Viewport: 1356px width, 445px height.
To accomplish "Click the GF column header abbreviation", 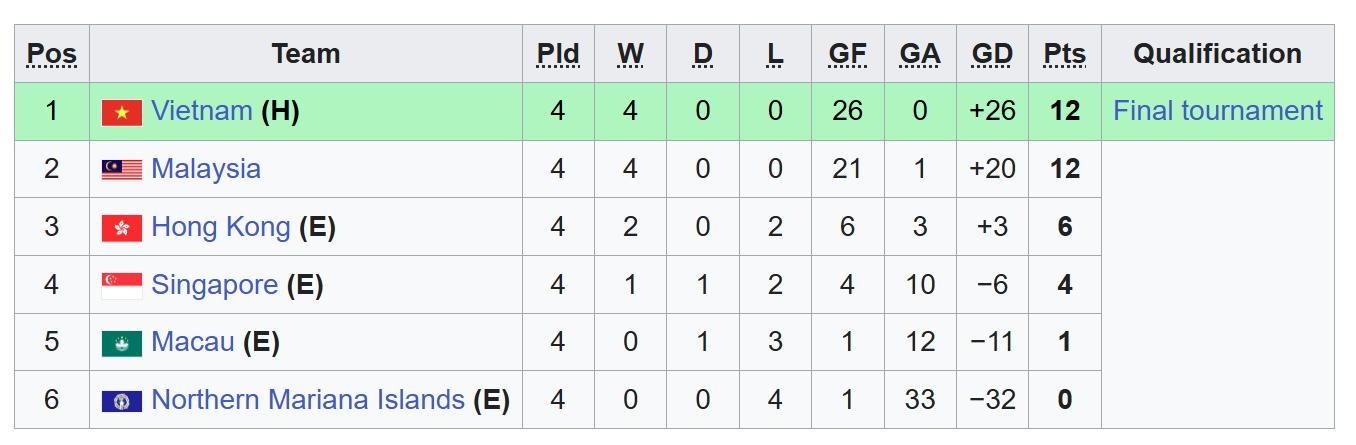I will click(x=847, y=54).
